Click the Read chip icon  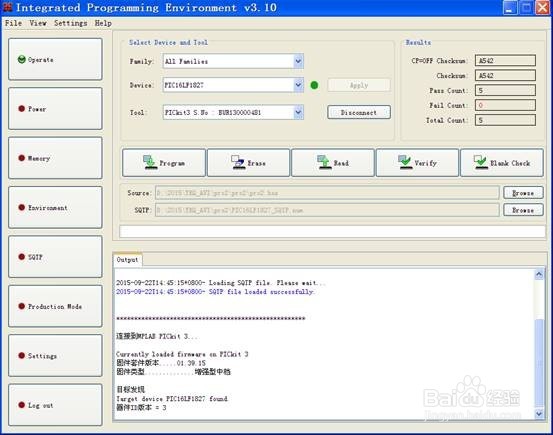coord(324,162)
